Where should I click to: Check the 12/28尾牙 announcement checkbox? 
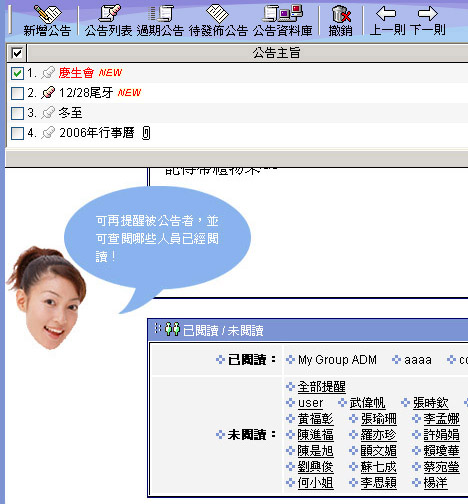17,93
